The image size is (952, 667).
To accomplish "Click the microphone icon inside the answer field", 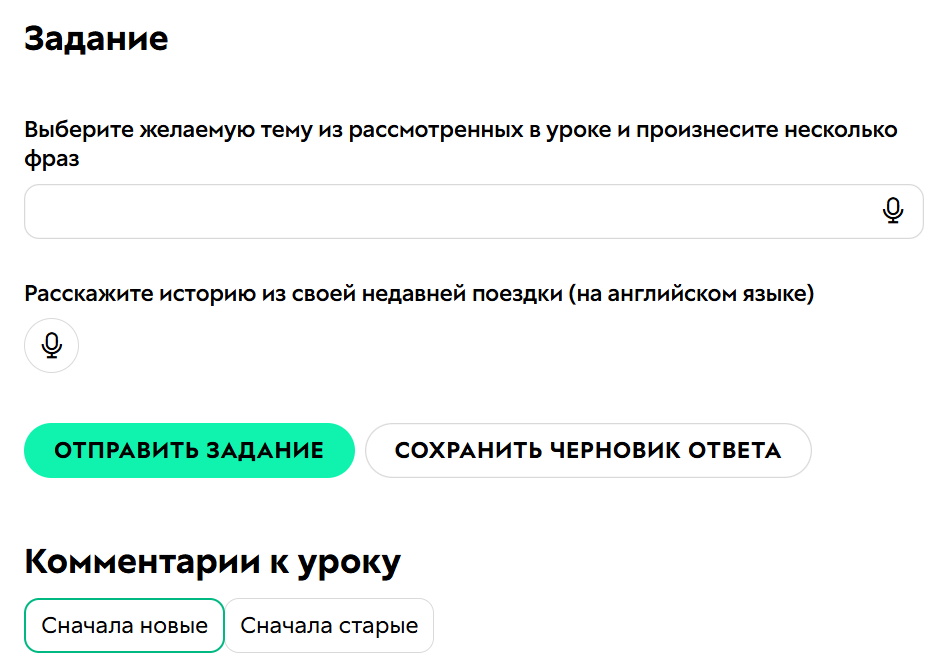I will coord(893,210).
